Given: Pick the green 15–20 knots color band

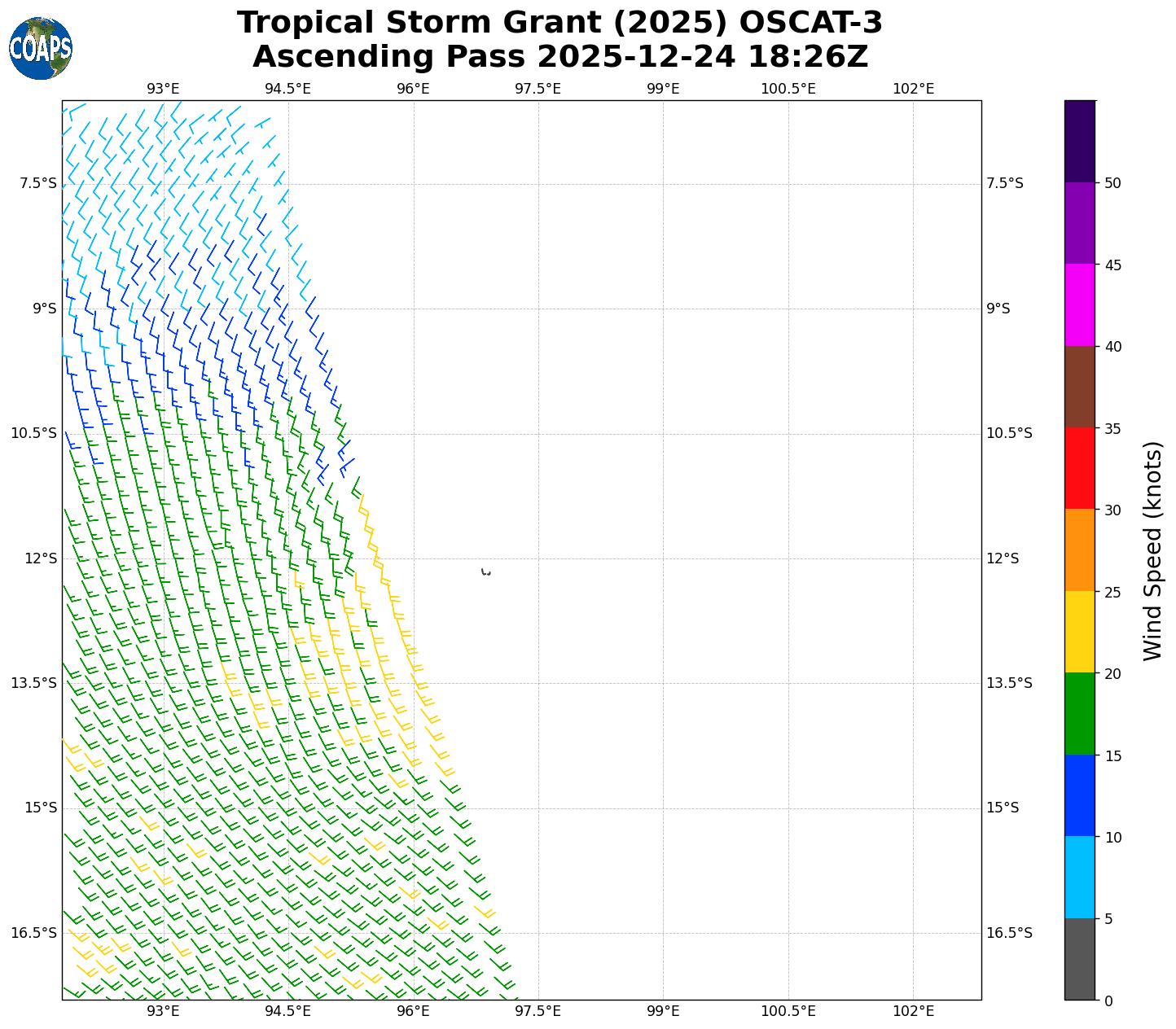Looking at the screenshot, I should (1080, 713).
